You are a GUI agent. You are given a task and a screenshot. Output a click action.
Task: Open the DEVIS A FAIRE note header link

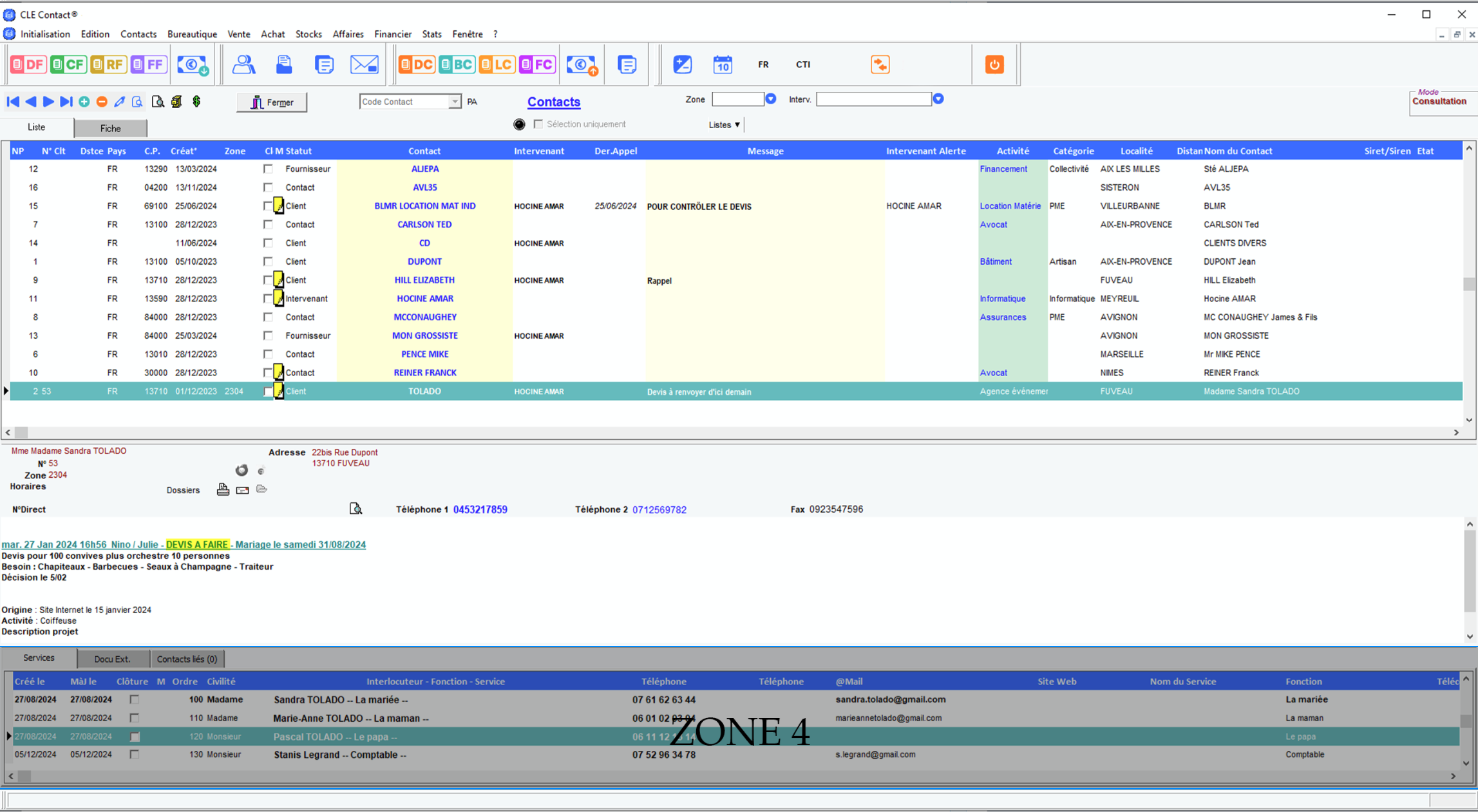tap(184, 545)
